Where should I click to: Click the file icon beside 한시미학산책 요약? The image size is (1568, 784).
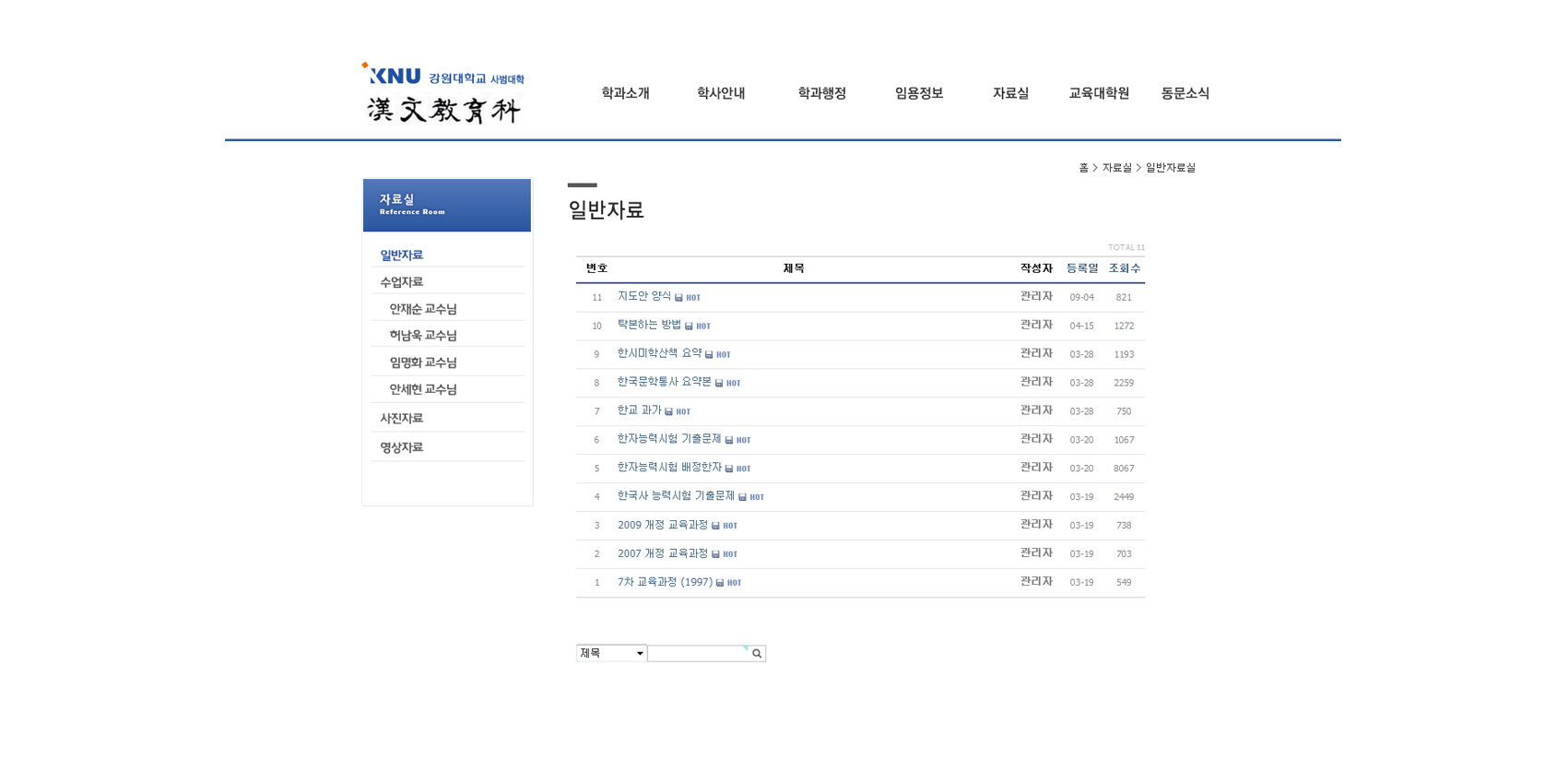point(709,354)
